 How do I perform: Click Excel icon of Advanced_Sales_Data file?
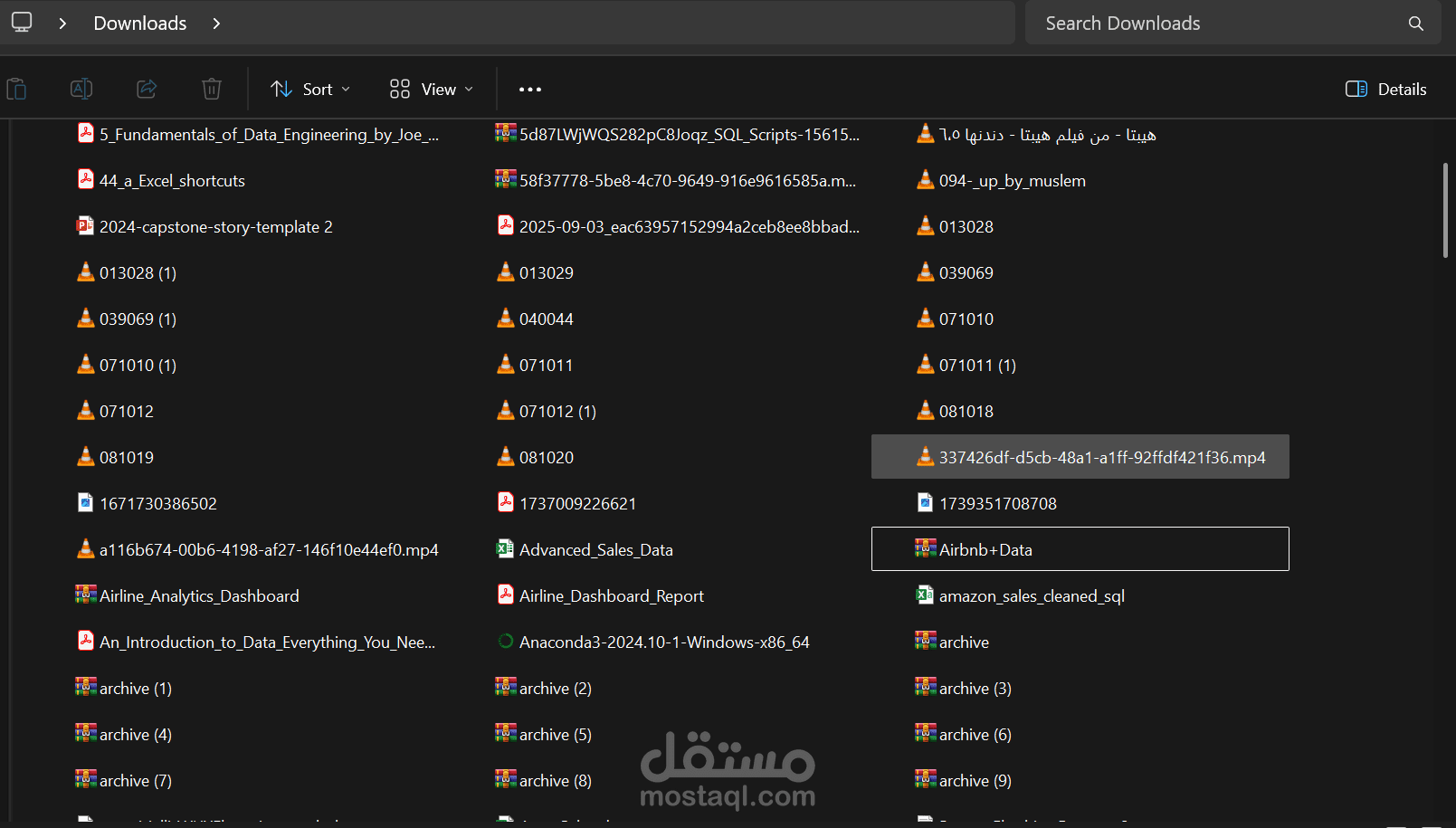click(506, 549)
